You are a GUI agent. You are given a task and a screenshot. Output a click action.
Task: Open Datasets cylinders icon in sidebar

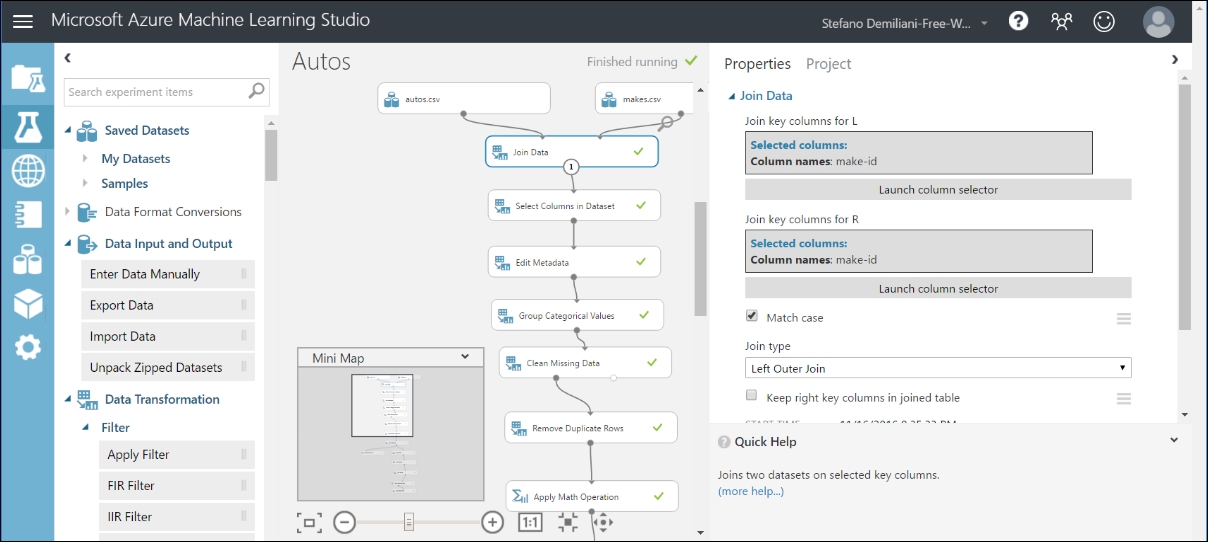point(28,258)
